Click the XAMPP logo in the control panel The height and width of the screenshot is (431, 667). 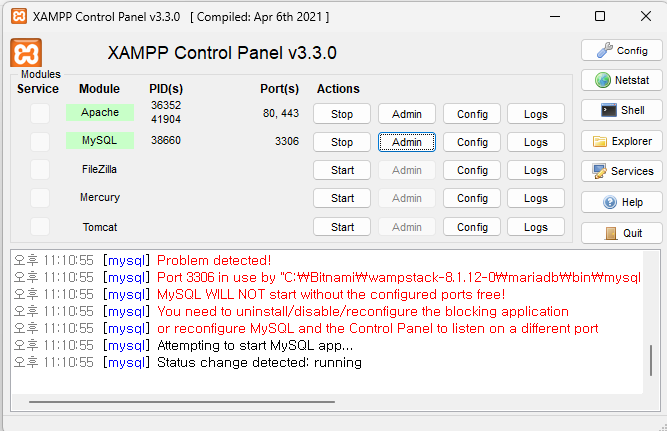pos(26,53)
